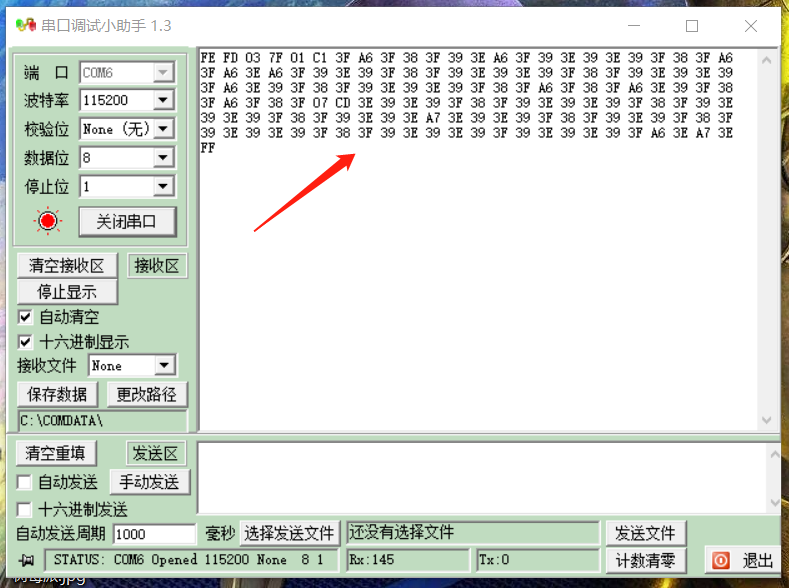Image resolution: width=789 pixels, height=588 pixels.
Task: Toggle the 自动清空 checkbox
Action: (x=25, y=317)
